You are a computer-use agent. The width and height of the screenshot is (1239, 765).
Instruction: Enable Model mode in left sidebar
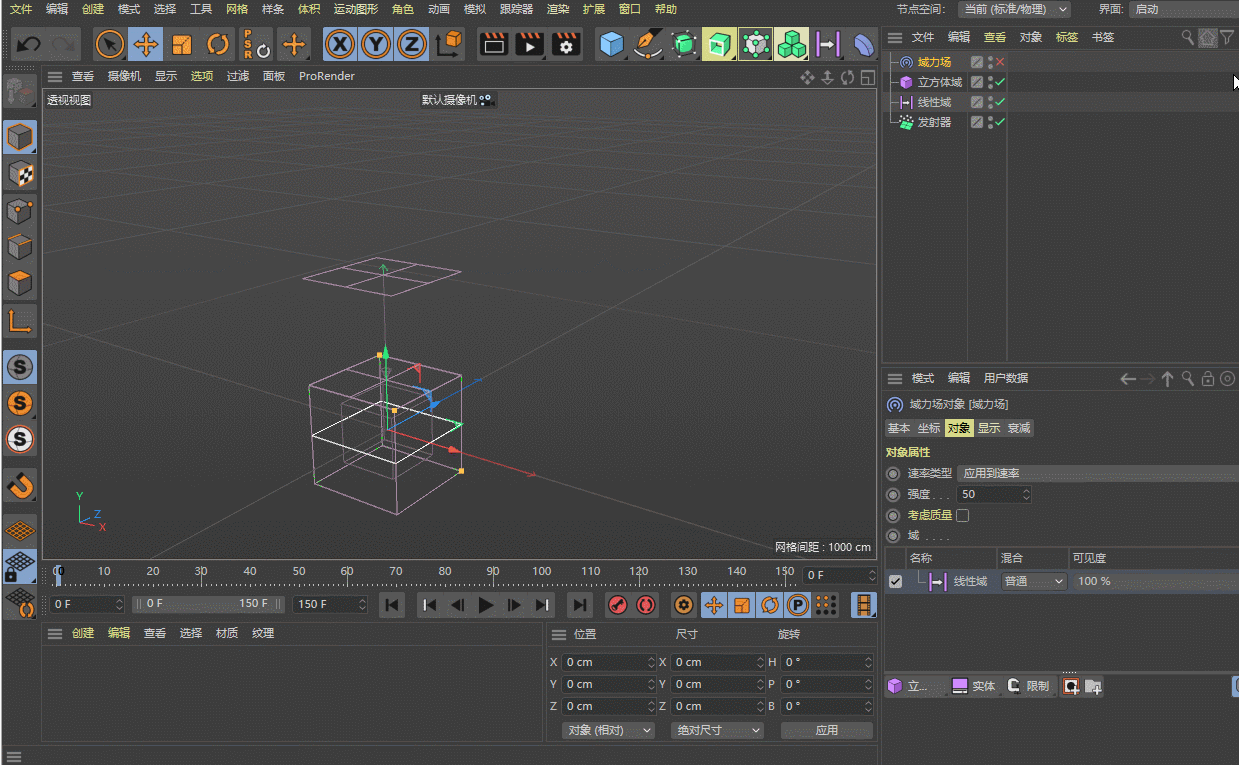click(x=20, y=137)
